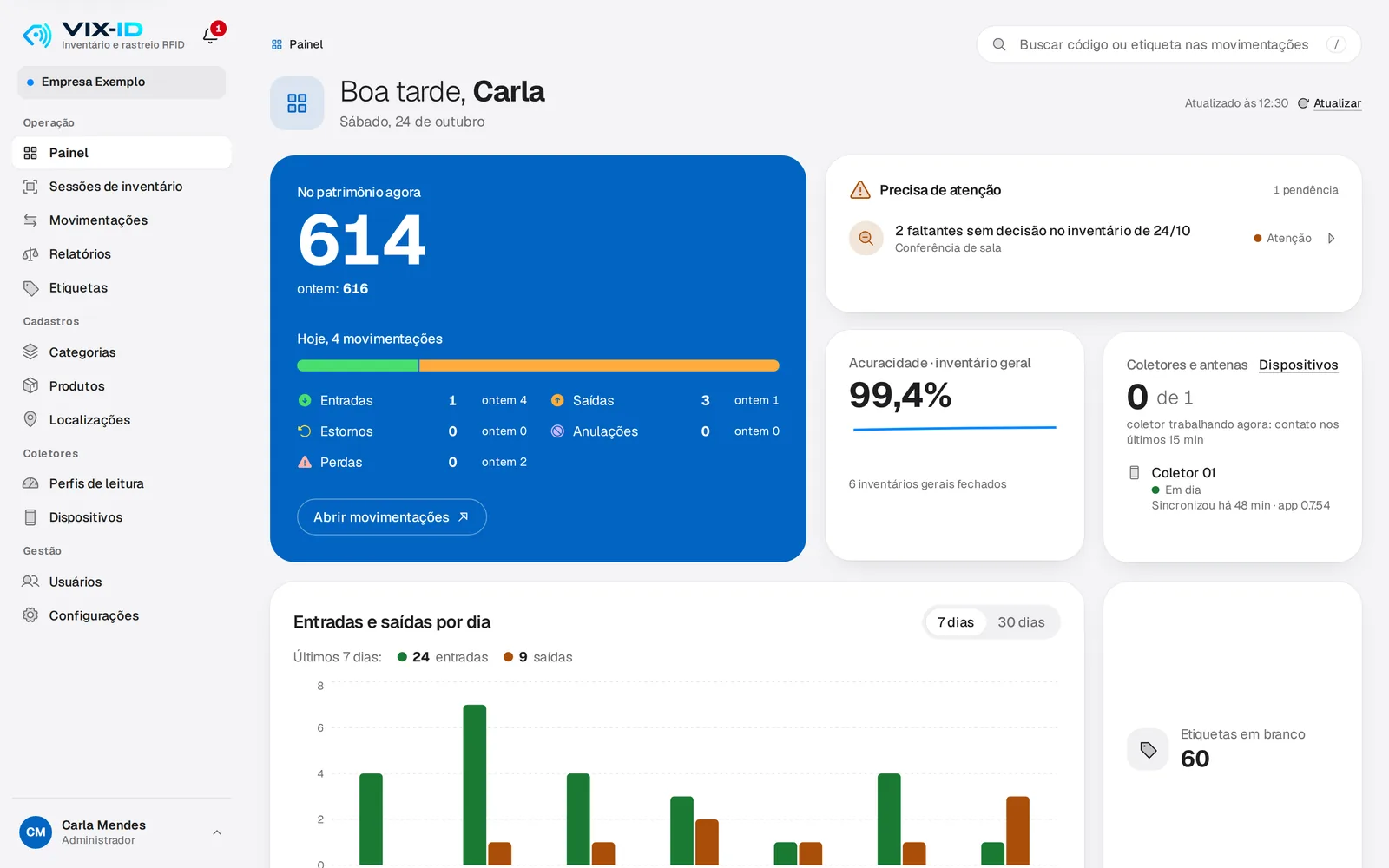Switch chart to 7 dias
1389x868 pixels.
(956, 622)
